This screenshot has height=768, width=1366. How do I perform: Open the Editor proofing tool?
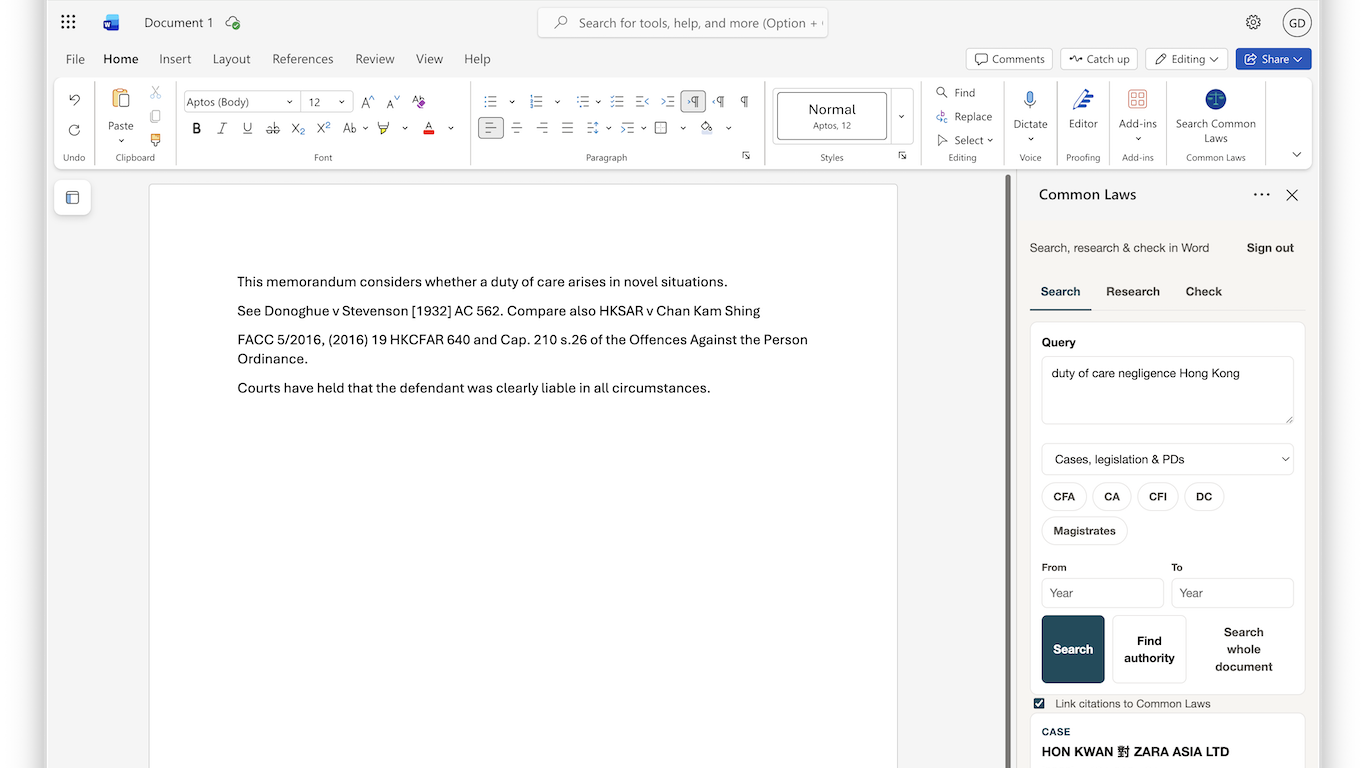[1083, 110]
